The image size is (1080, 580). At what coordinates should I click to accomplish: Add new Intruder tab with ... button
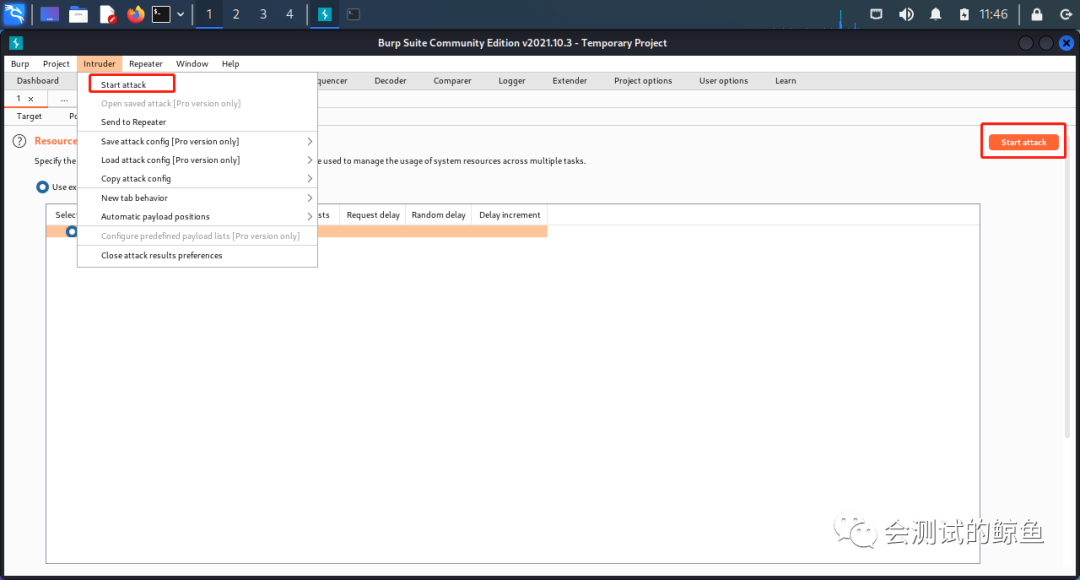64,99
